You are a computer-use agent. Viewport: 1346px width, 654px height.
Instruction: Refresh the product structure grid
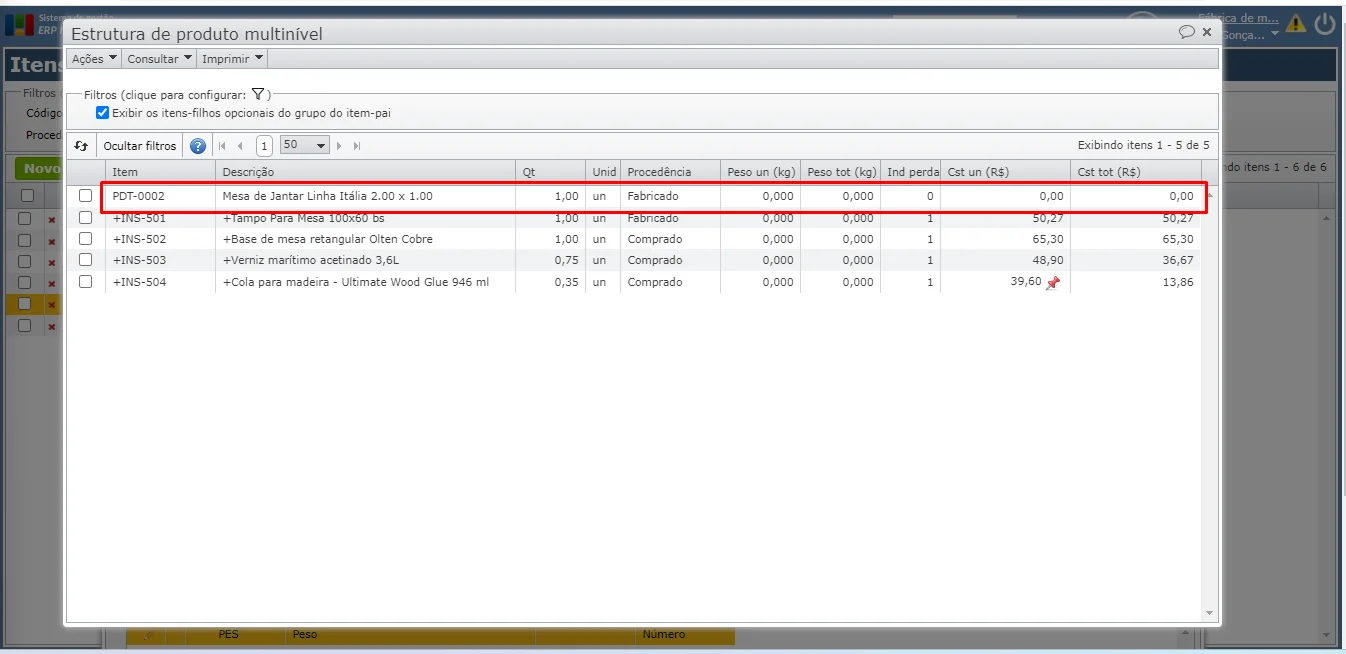point(82,146)
